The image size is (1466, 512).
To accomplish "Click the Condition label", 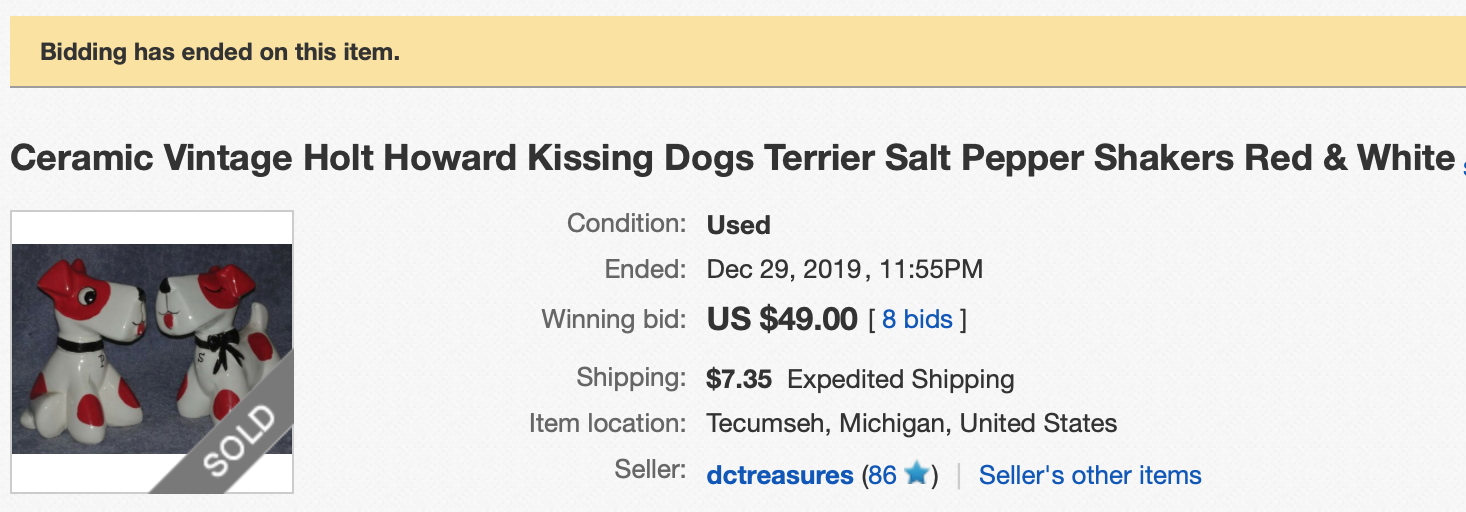I will click(x=627, y=223).
